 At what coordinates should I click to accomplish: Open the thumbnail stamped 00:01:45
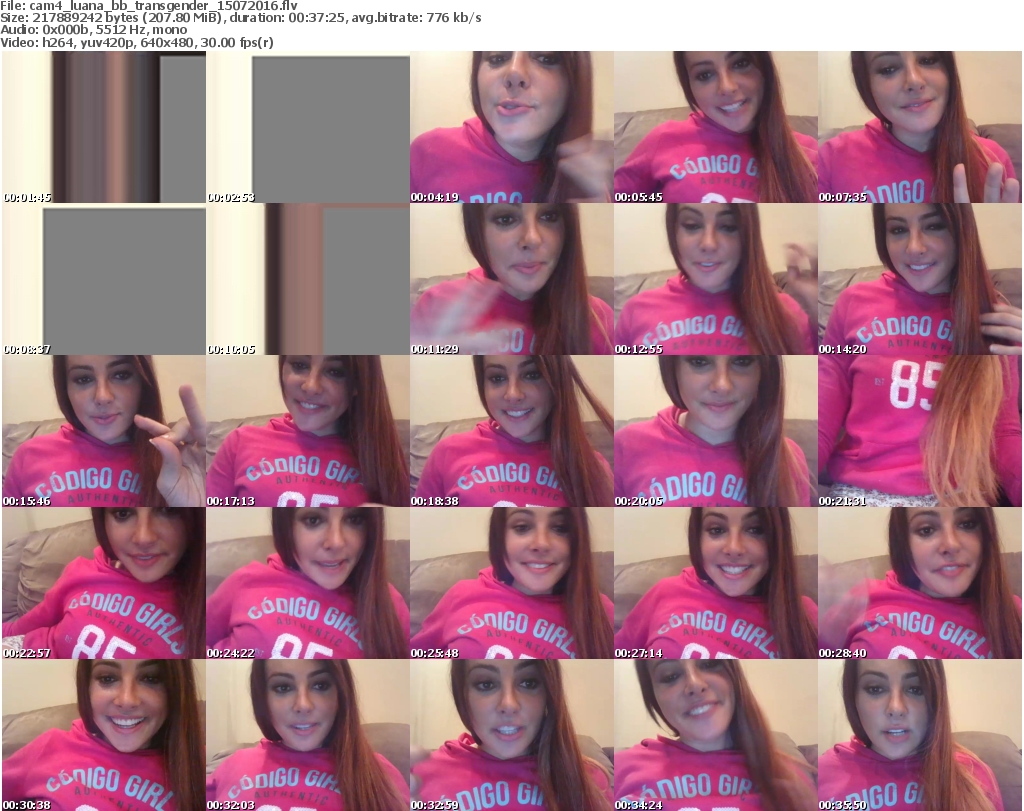coord(104,127)
